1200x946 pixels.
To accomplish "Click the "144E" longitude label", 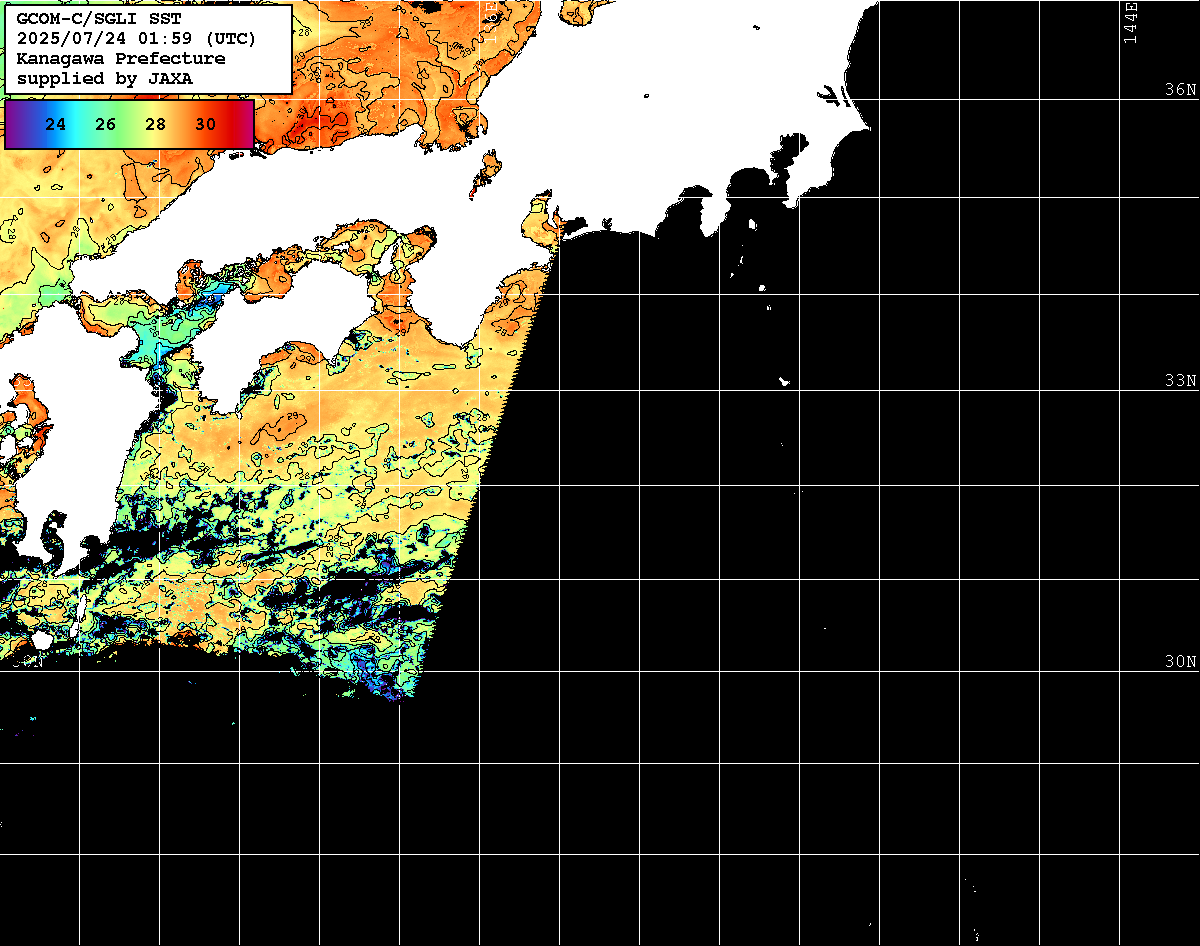I will pyautogui.click(x=1130, y=22).
